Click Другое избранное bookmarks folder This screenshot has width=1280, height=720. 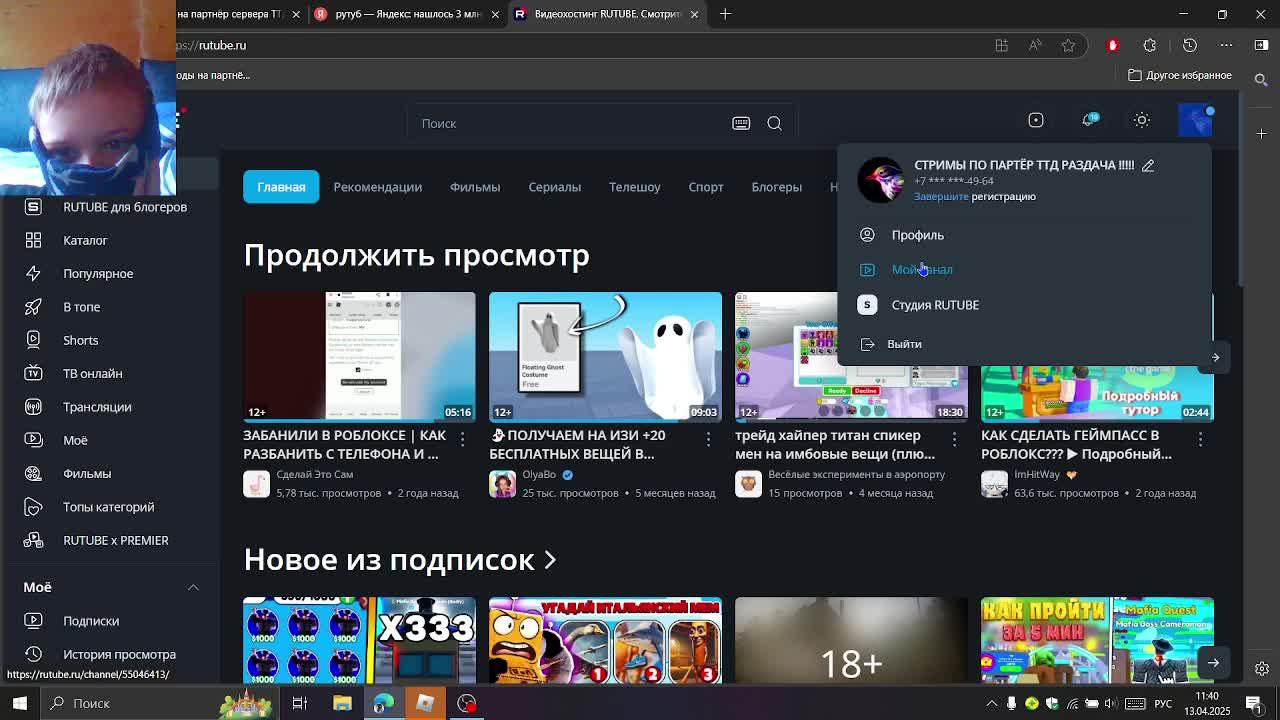1181,75
